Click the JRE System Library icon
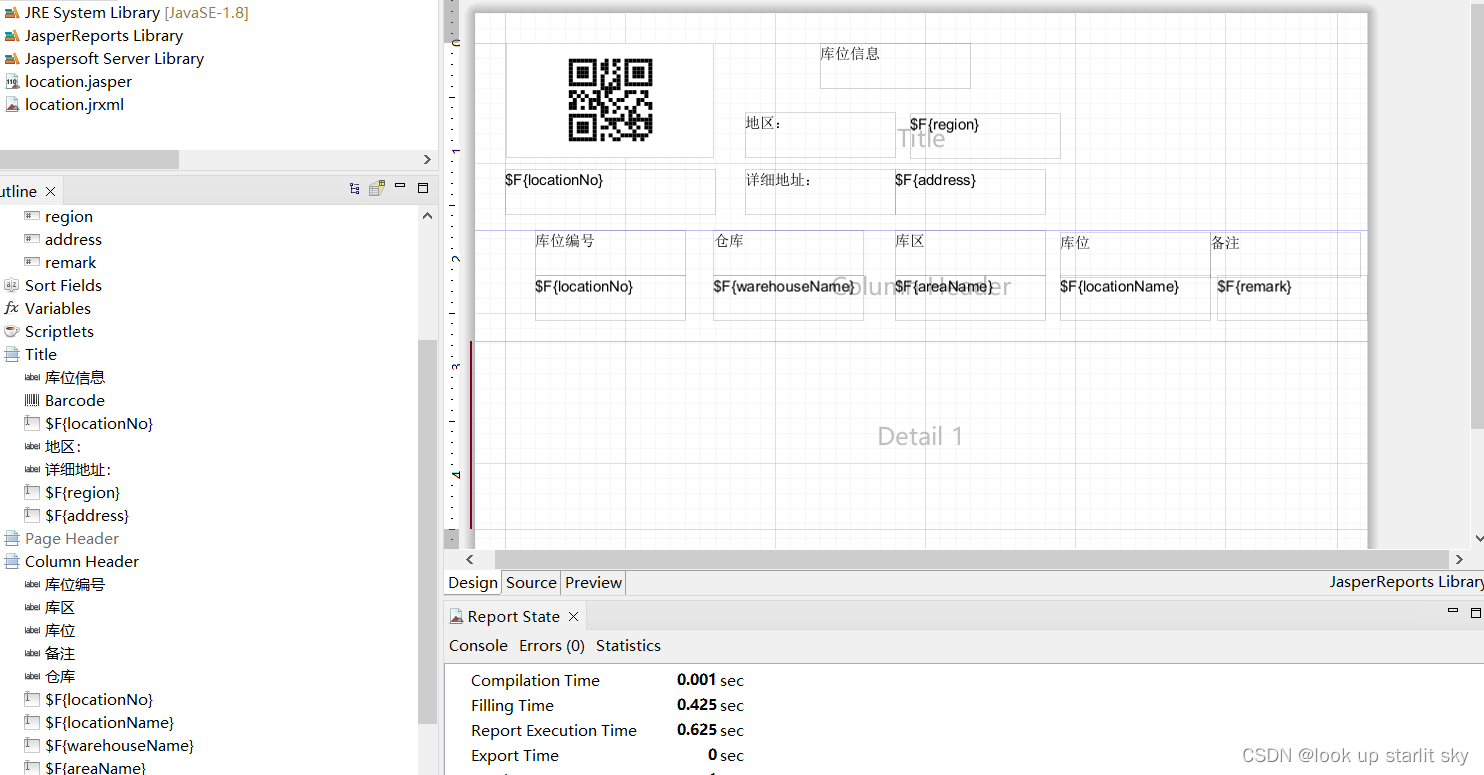Screen dimensions: 1484x775 14,12
